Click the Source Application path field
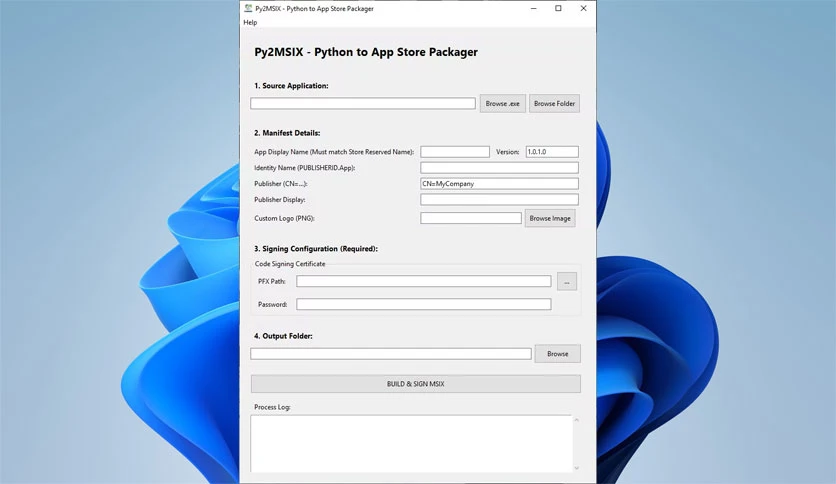836x484 pixels. pyautogui.click(x=363, y=103)
